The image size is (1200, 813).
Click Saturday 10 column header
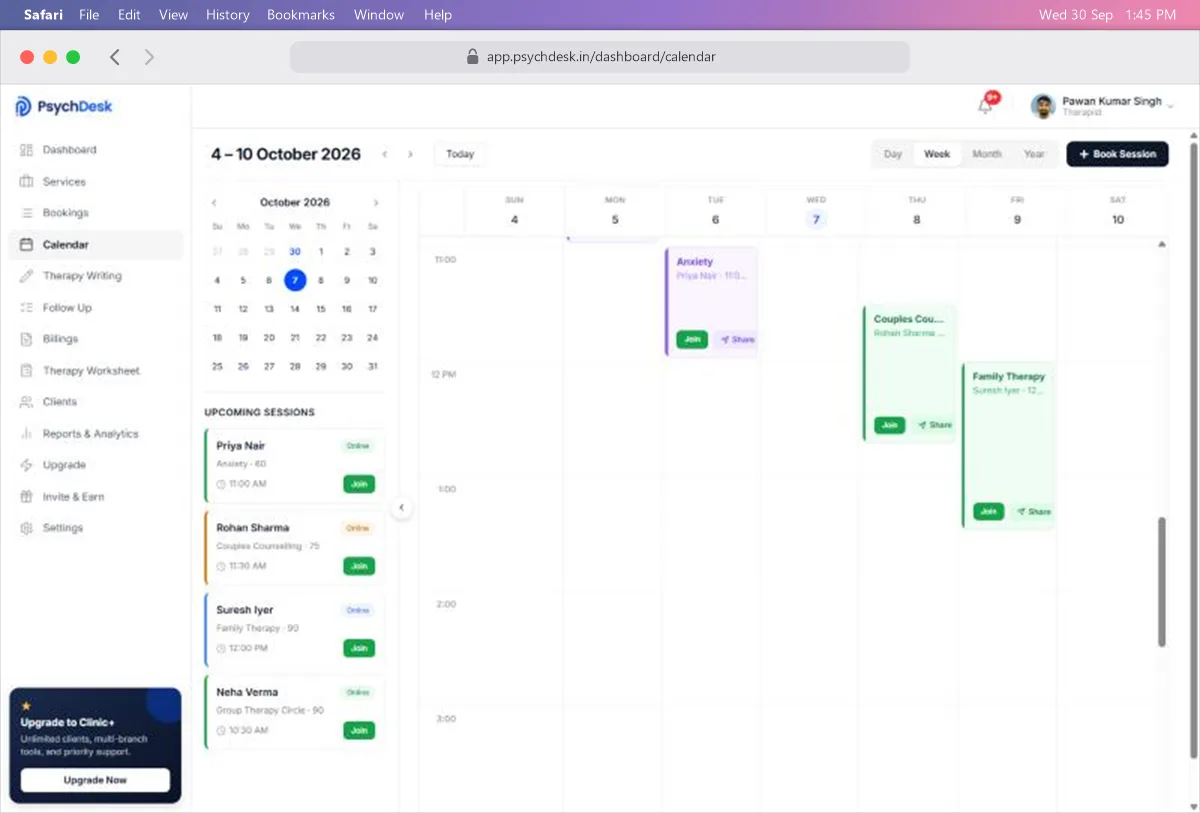[x=1118, y=211]
